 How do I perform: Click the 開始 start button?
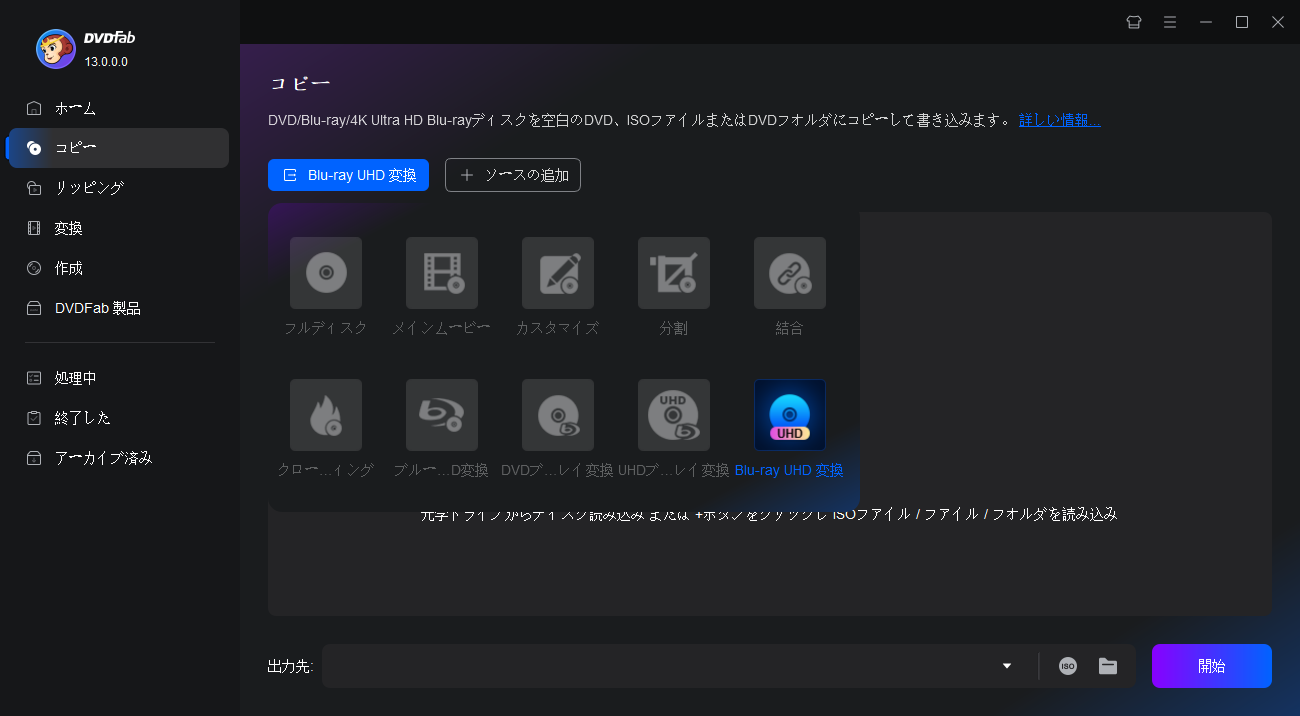(x=1212, y=666)
